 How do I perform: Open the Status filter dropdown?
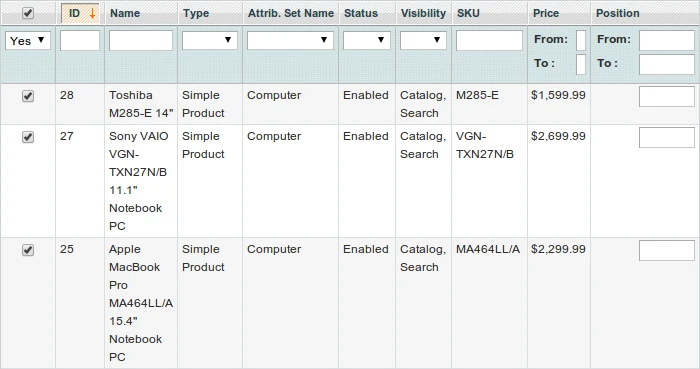click(367, 40)
